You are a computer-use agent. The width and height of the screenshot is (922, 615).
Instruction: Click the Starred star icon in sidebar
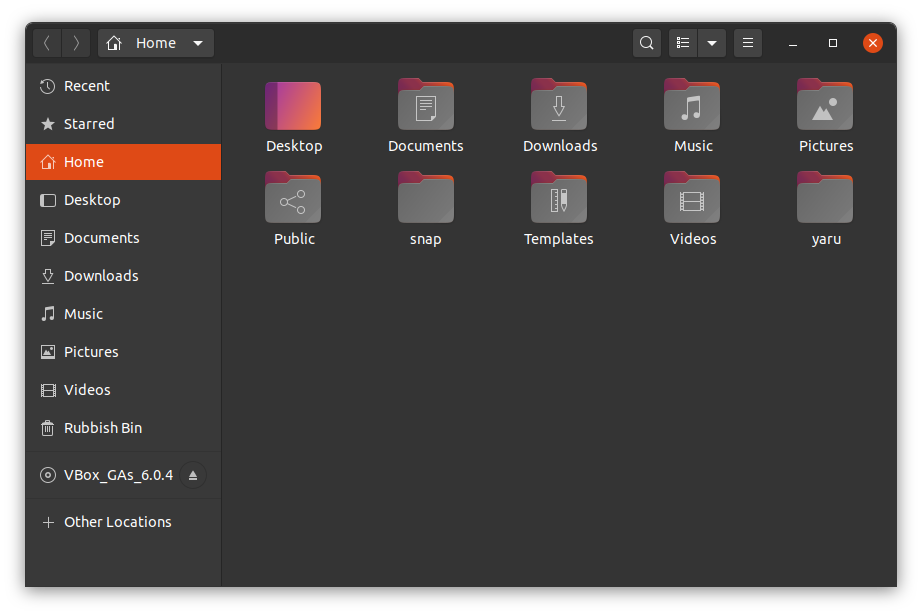[x=48, y=124]
